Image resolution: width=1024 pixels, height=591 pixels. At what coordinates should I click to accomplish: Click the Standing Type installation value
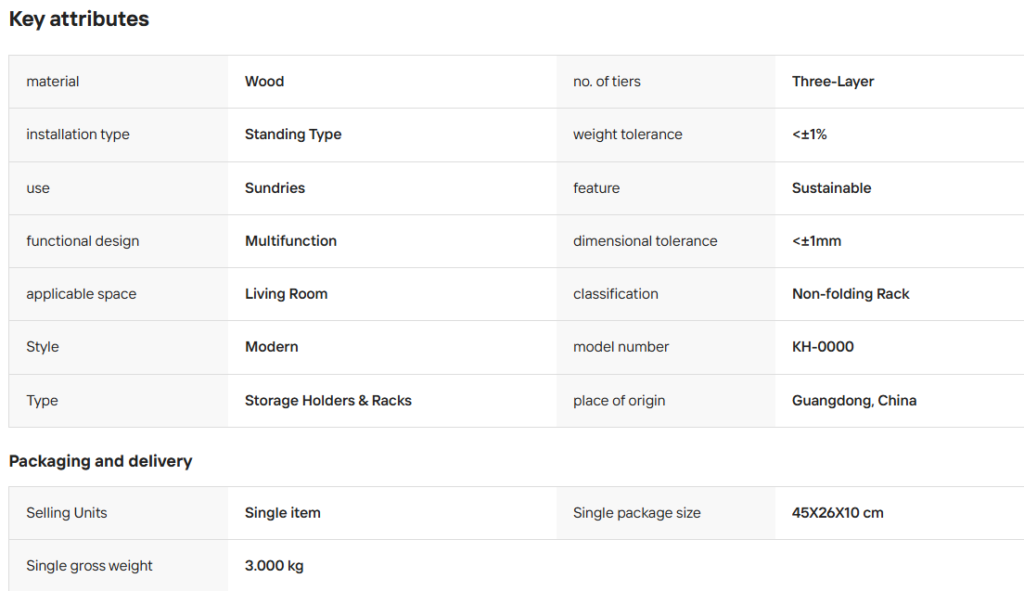coord(293,135)
